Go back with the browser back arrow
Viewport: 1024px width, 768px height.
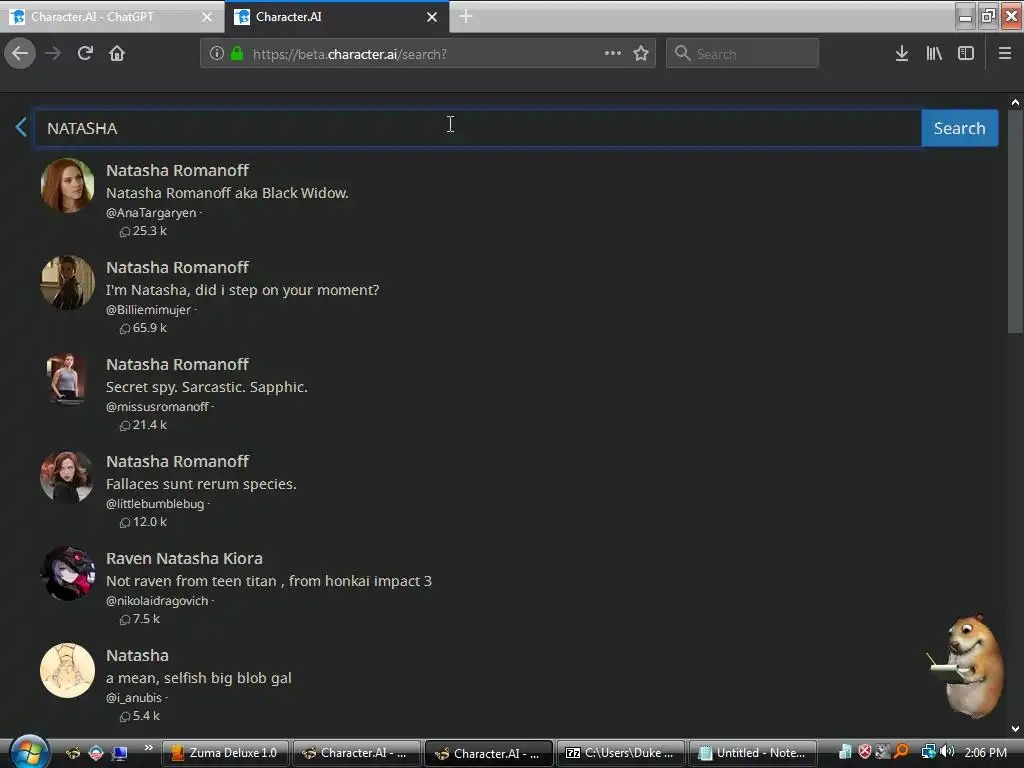(20, 54)
